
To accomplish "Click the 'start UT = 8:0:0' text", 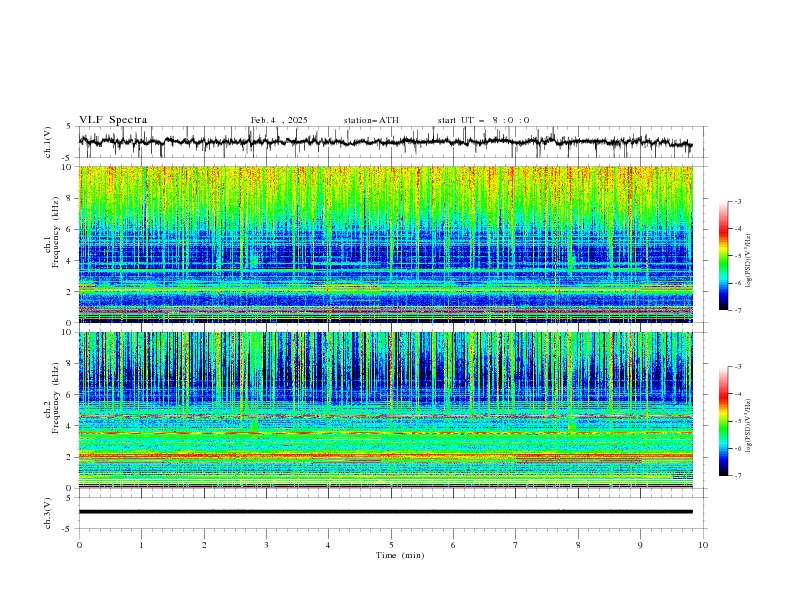I will tap(483, 120).
